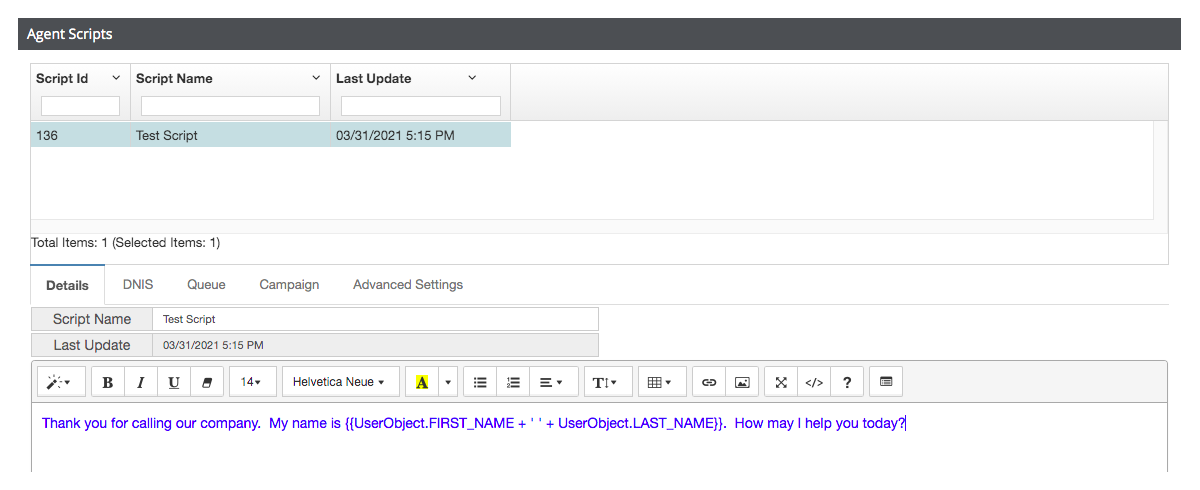Toggle underline formatting
Screen dimensions: 1200x490
coord(174,382)
